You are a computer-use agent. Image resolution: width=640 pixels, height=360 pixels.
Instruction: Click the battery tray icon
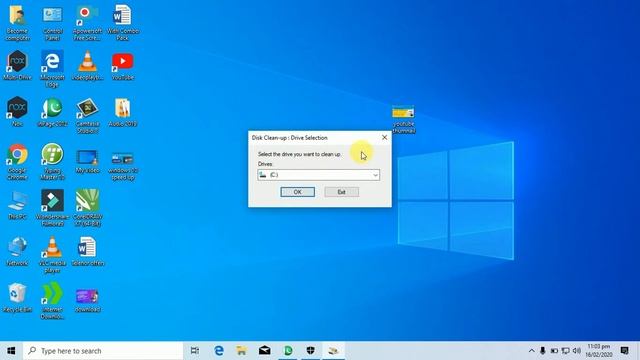pyautogui.click(x=554, y=351)
